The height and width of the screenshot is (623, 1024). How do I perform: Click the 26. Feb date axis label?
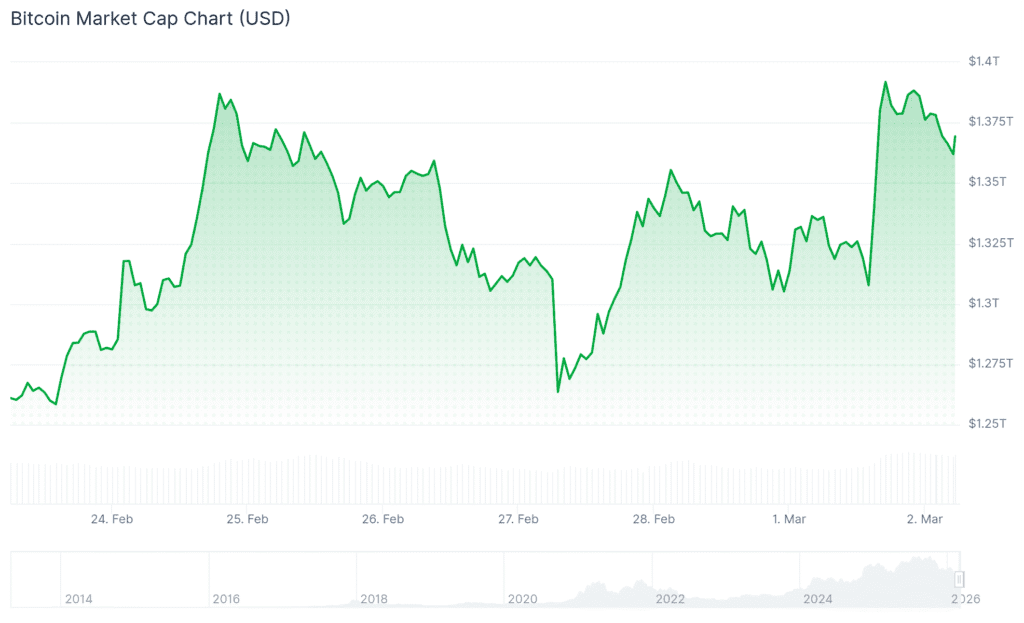pos(383,519)
